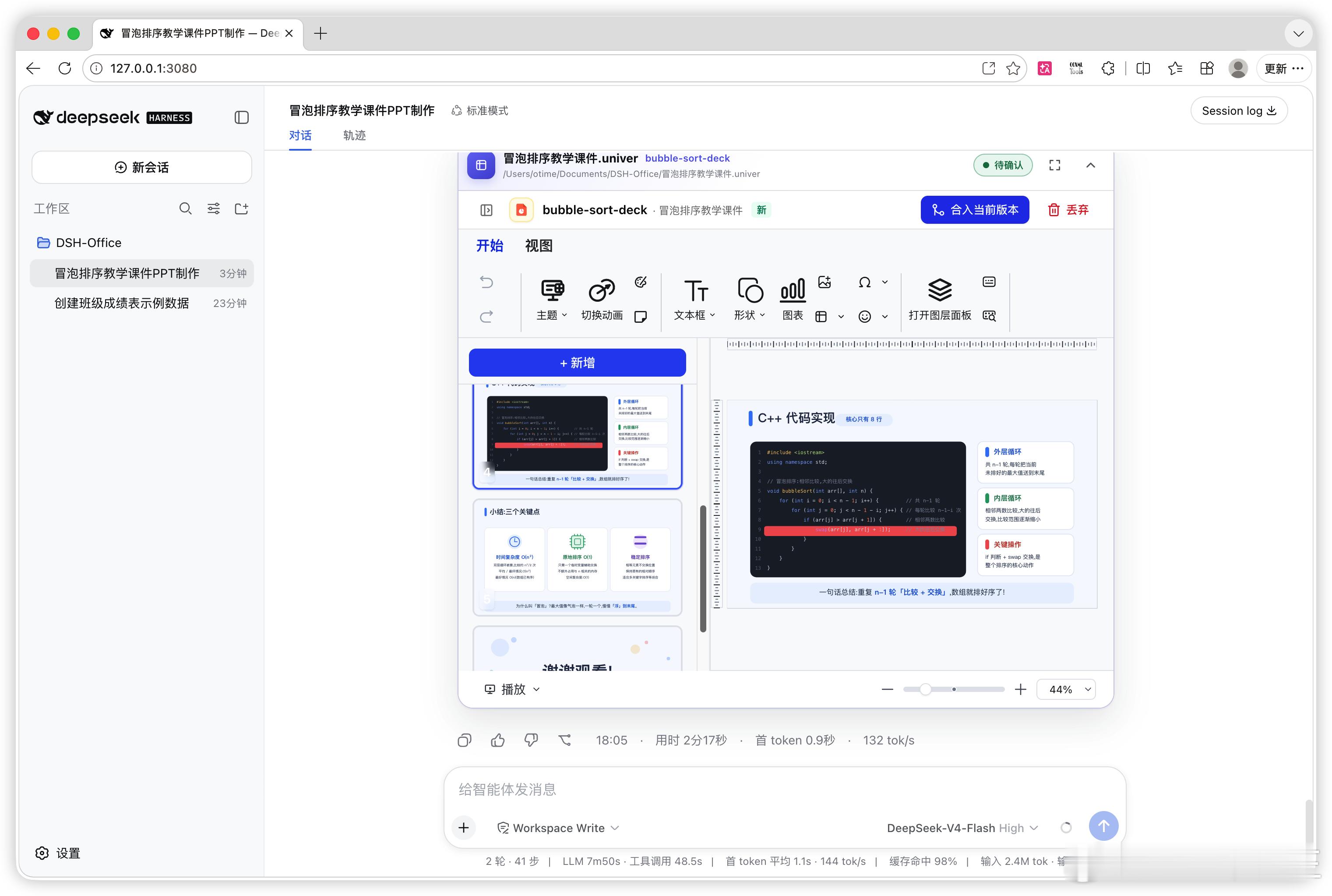Click the omega special symbol icon
Screen dimensions: 1332x896
click(x=864, y=282)
